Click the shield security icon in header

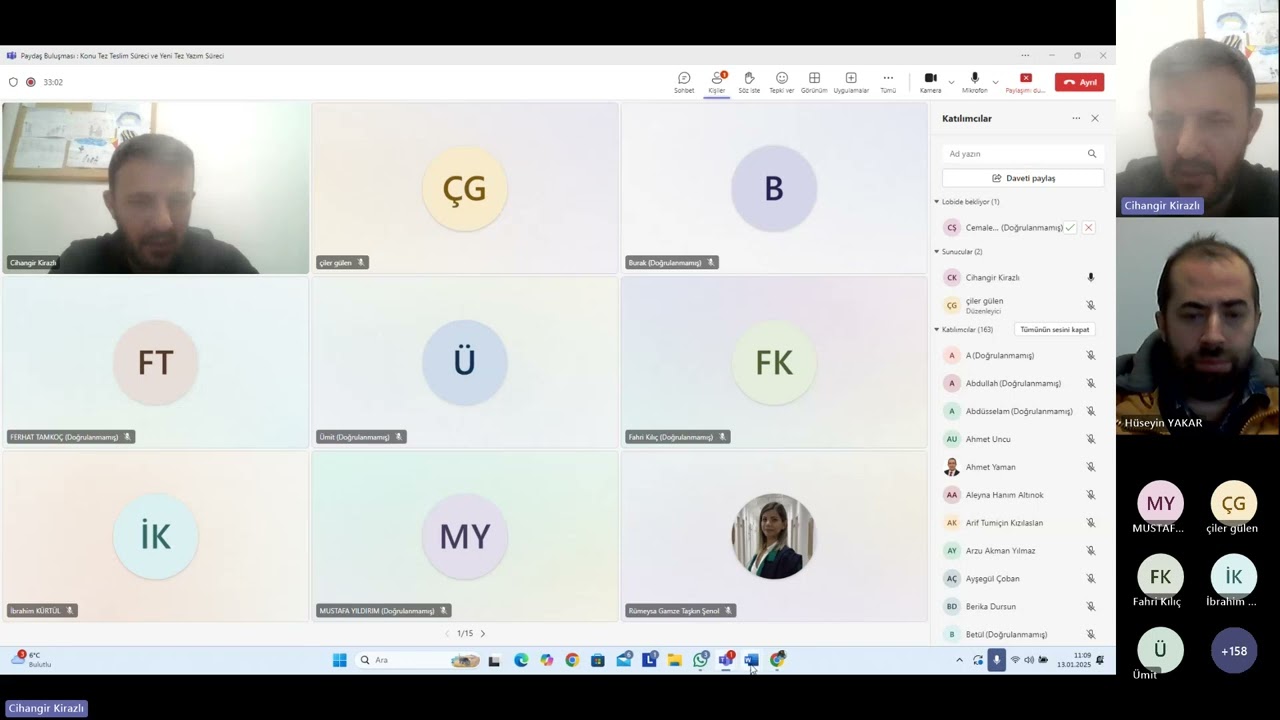tap(13, 82)
